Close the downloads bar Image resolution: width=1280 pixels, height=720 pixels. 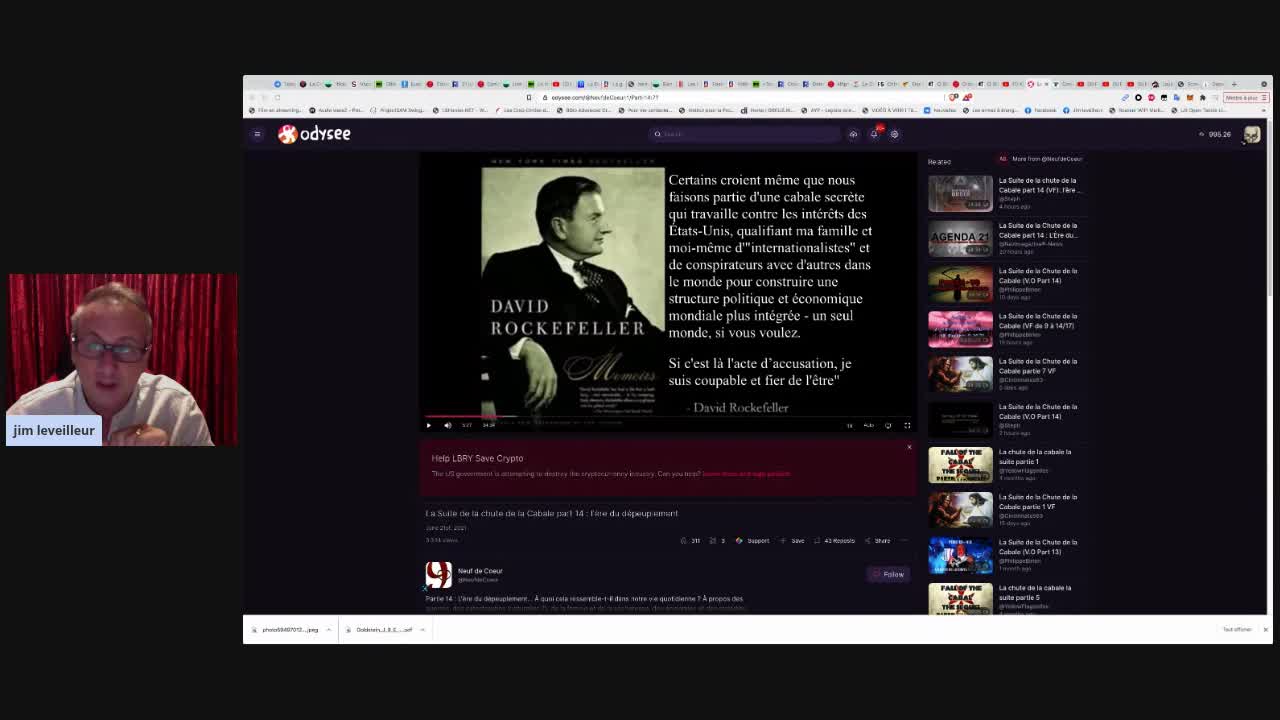pos(1265,630)
